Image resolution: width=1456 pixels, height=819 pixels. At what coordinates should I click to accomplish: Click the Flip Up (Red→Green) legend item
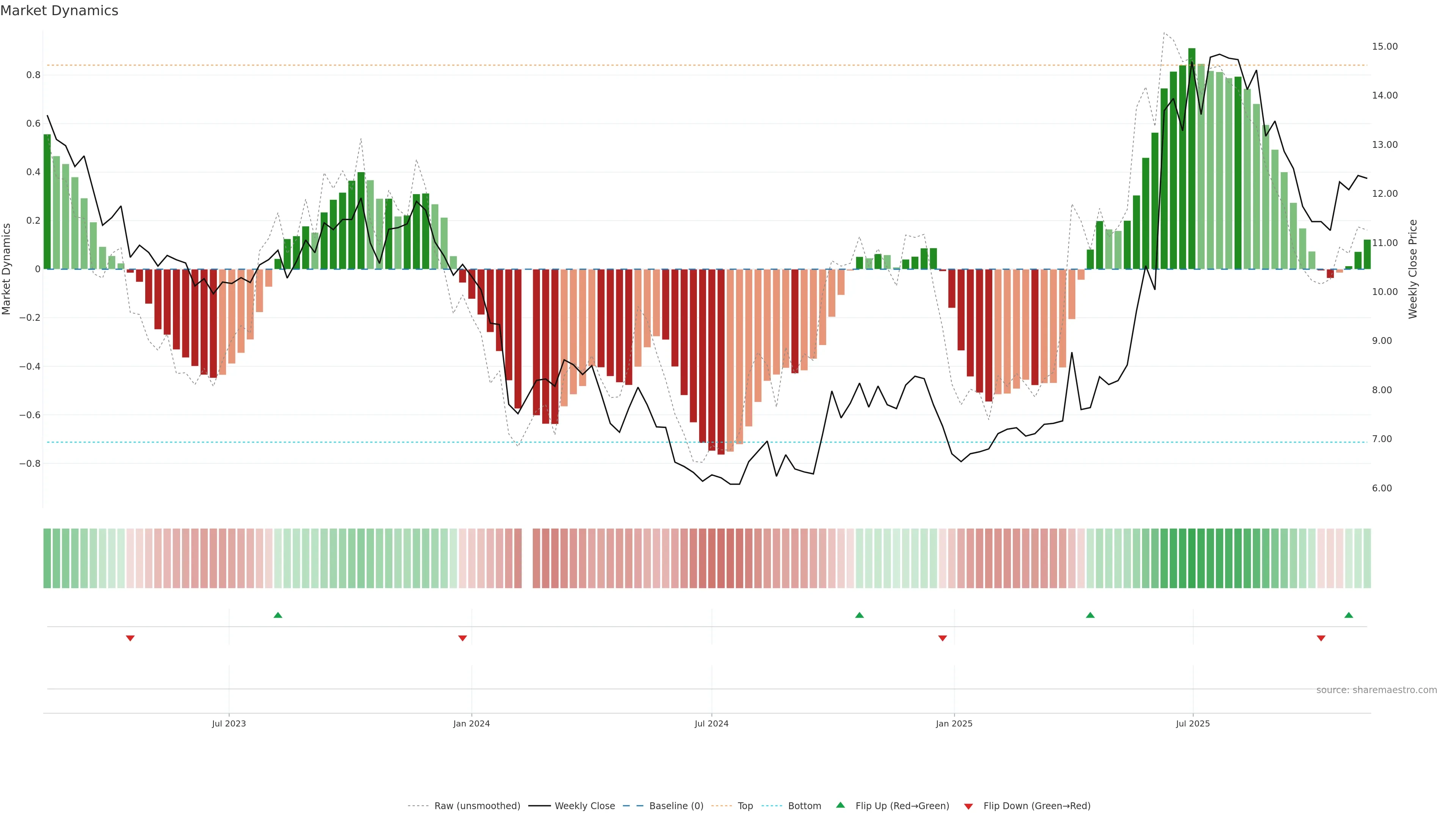coord(902,806)
